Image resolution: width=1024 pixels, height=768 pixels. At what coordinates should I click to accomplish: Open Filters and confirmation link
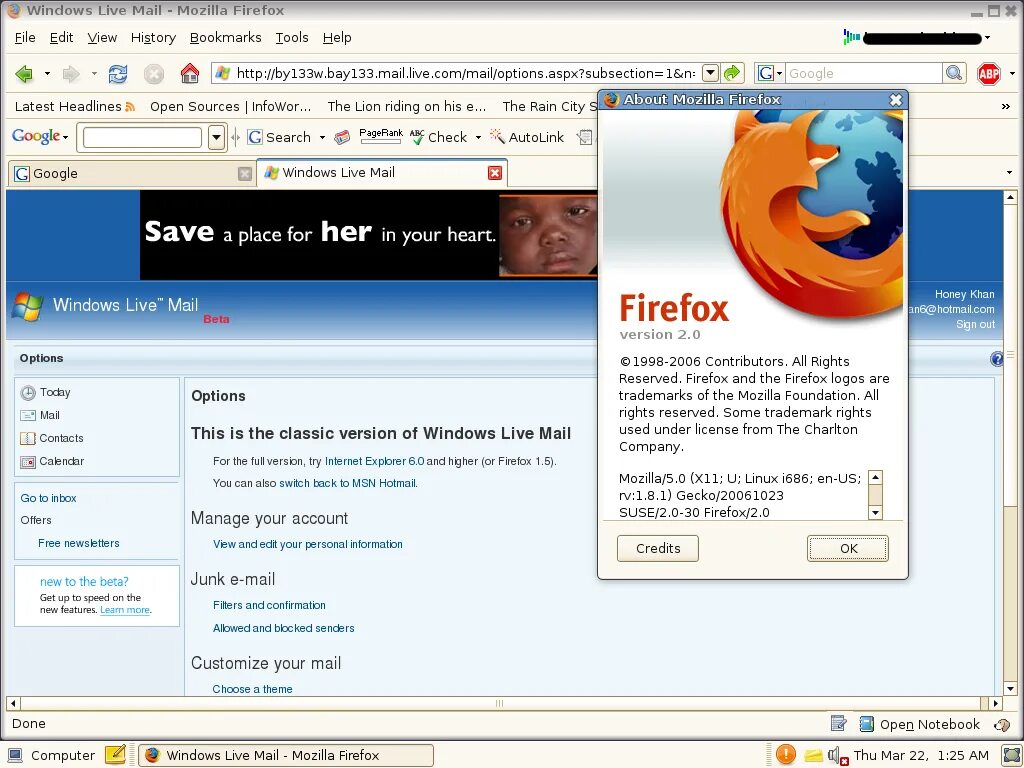coord(269,605)
